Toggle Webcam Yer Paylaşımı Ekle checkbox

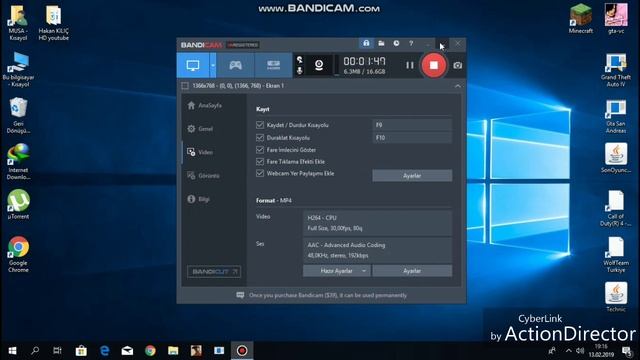click(x=260, y=173)
